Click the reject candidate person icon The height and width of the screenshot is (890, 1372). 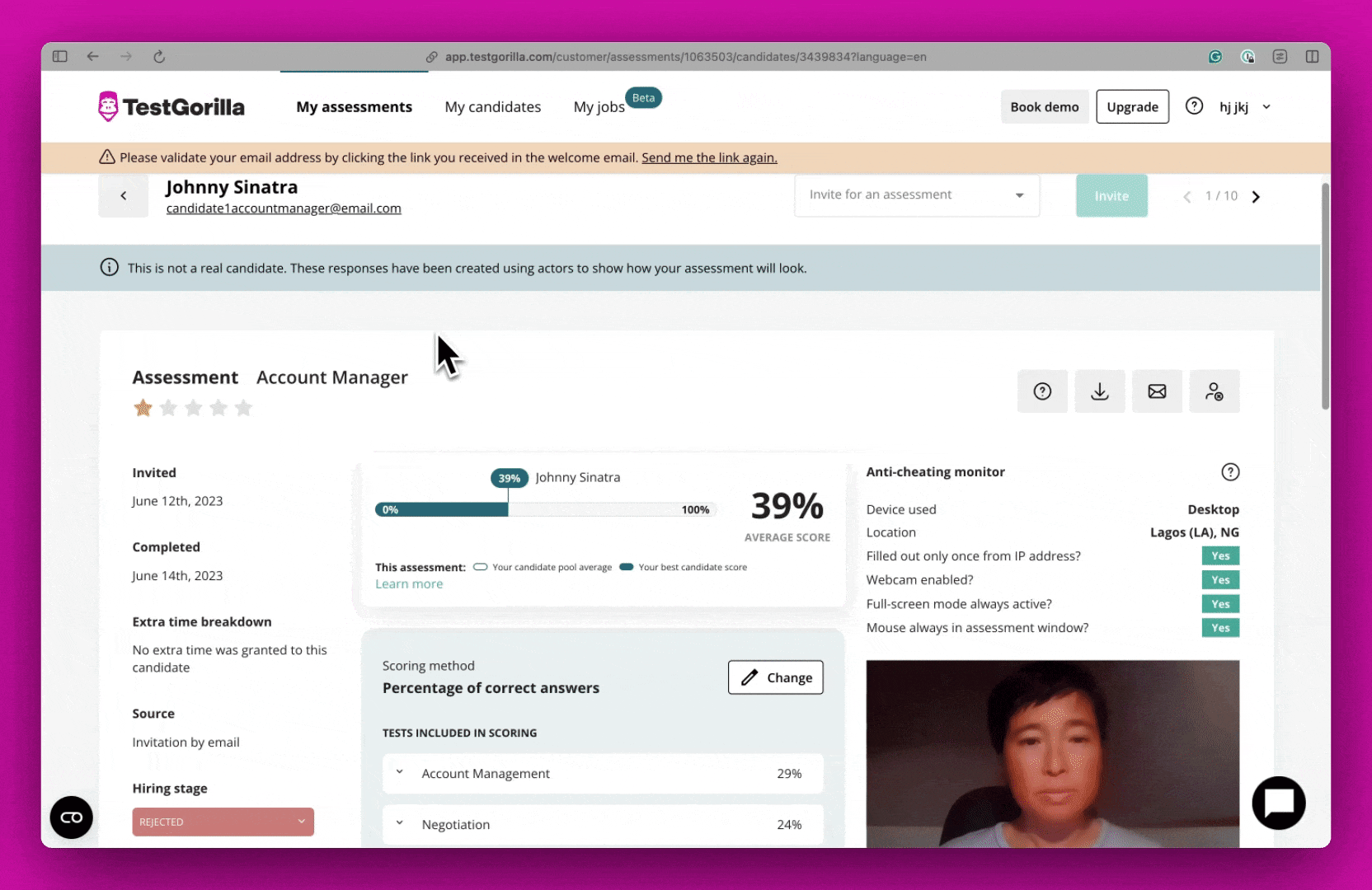[1215, 391]
